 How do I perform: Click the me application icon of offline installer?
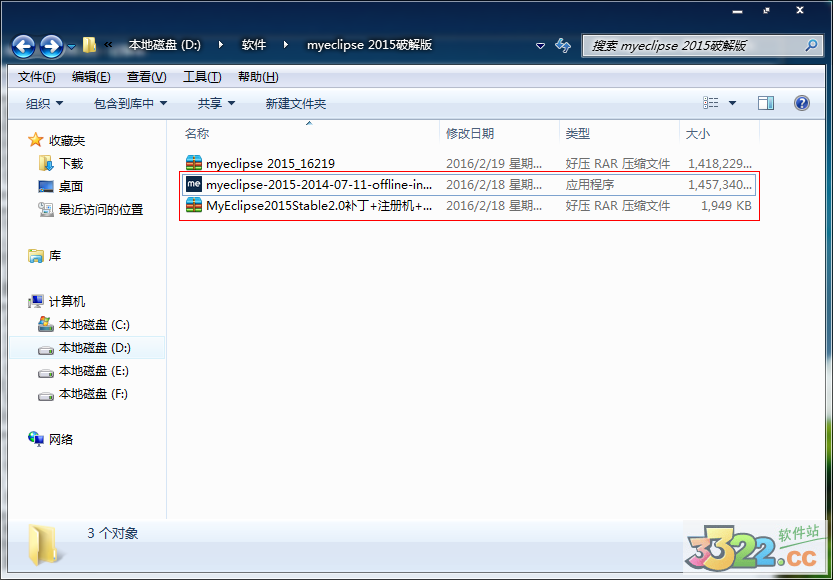[194, 184]
